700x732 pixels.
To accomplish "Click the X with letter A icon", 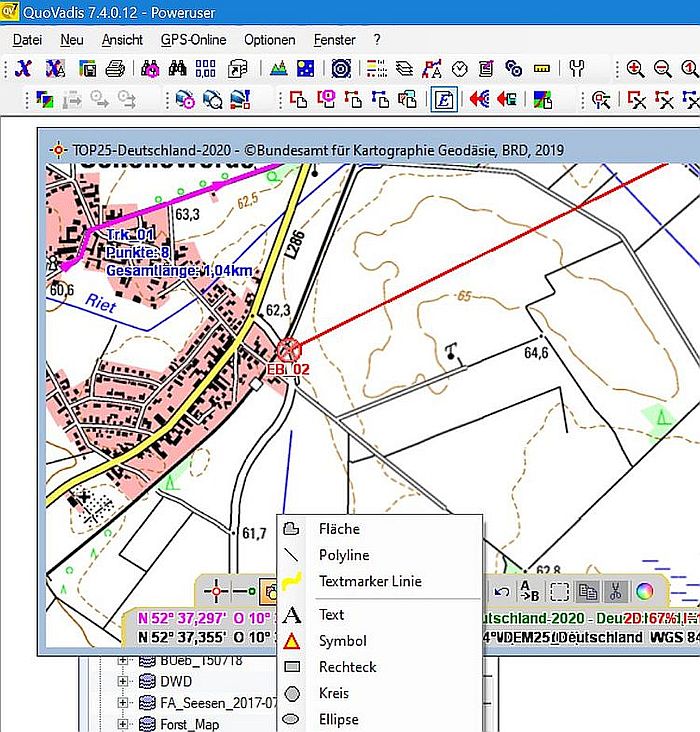I will click(55, 69).
